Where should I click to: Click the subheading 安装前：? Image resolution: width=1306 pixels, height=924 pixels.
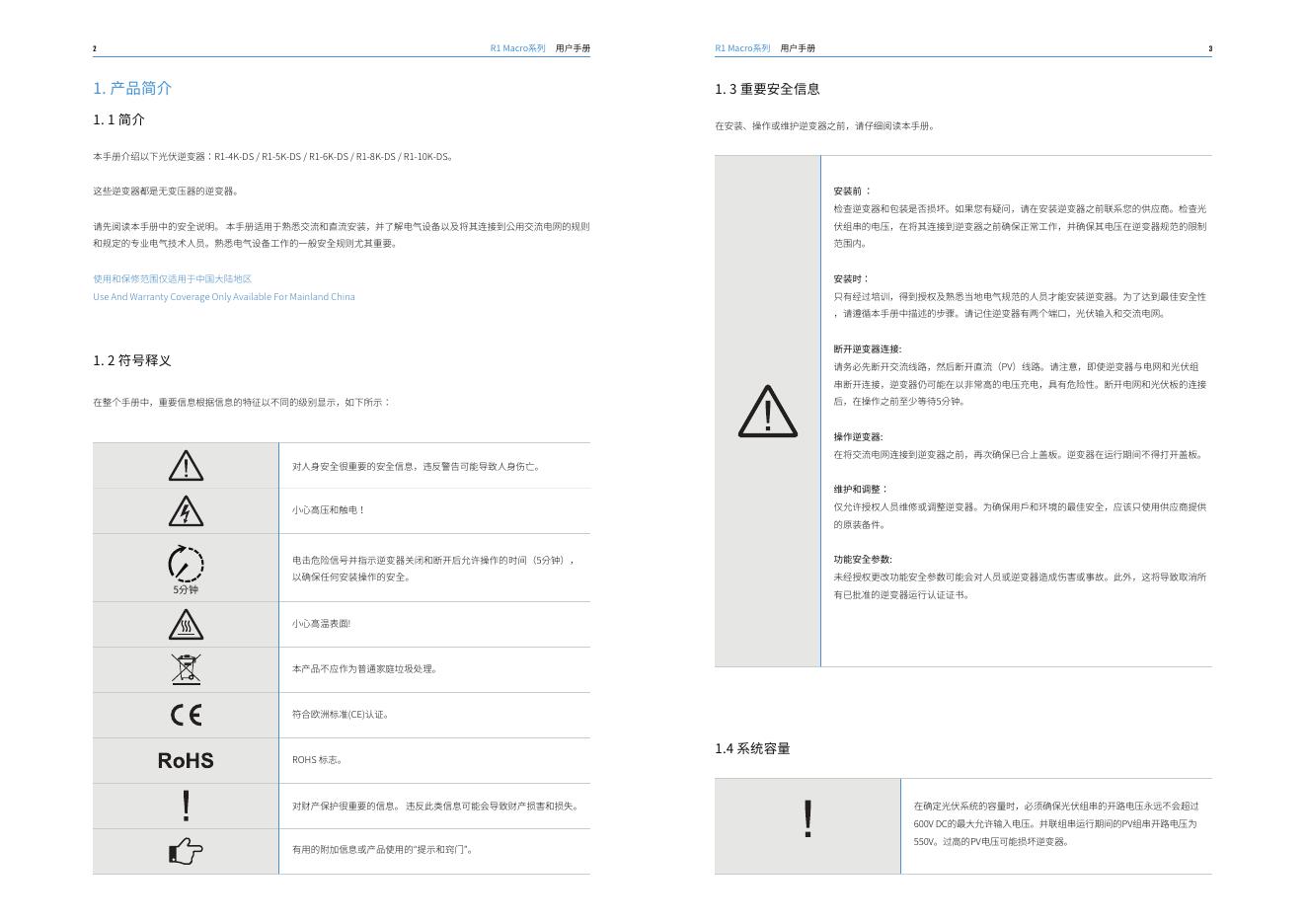point(853,191)
